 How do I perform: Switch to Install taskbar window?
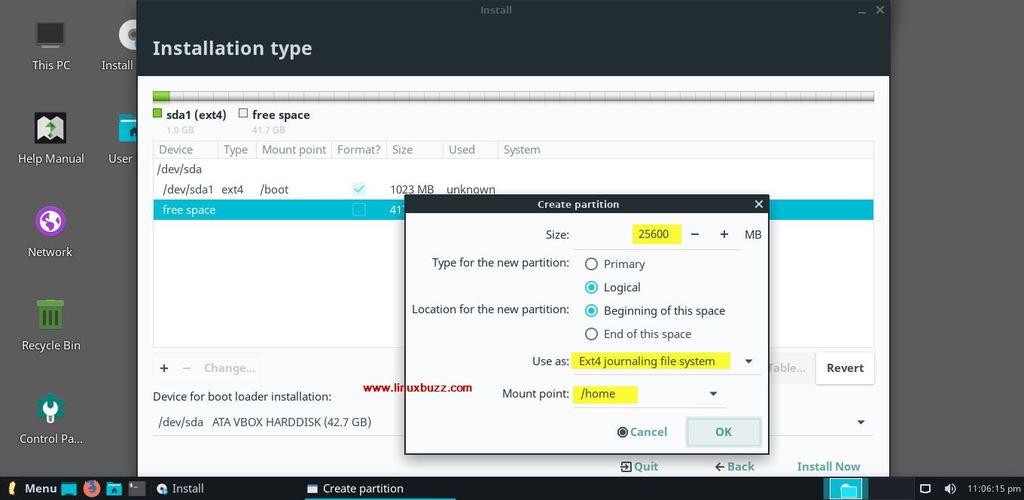(180, 488)
